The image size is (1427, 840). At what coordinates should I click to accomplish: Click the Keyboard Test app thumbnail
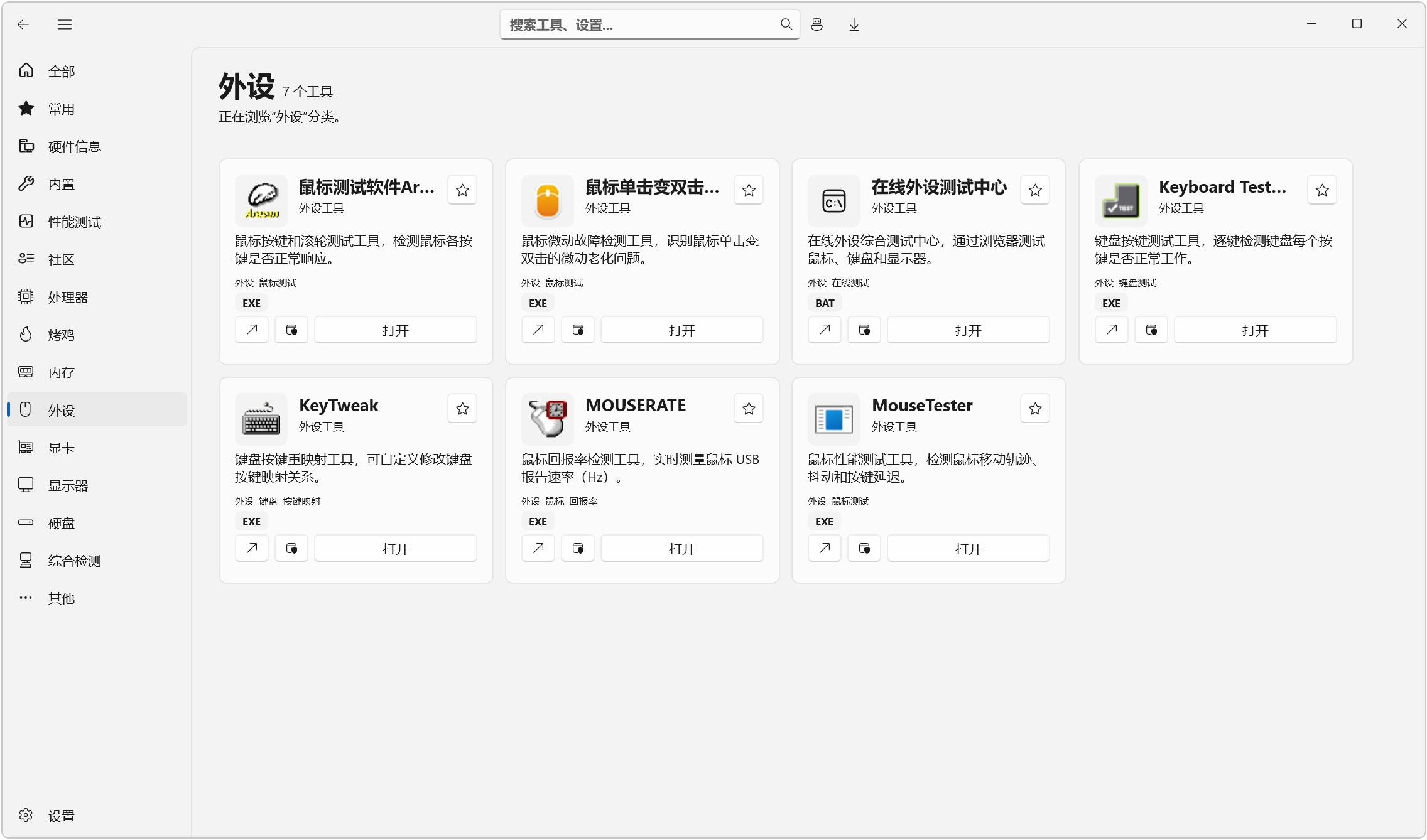pos(1121,201)
